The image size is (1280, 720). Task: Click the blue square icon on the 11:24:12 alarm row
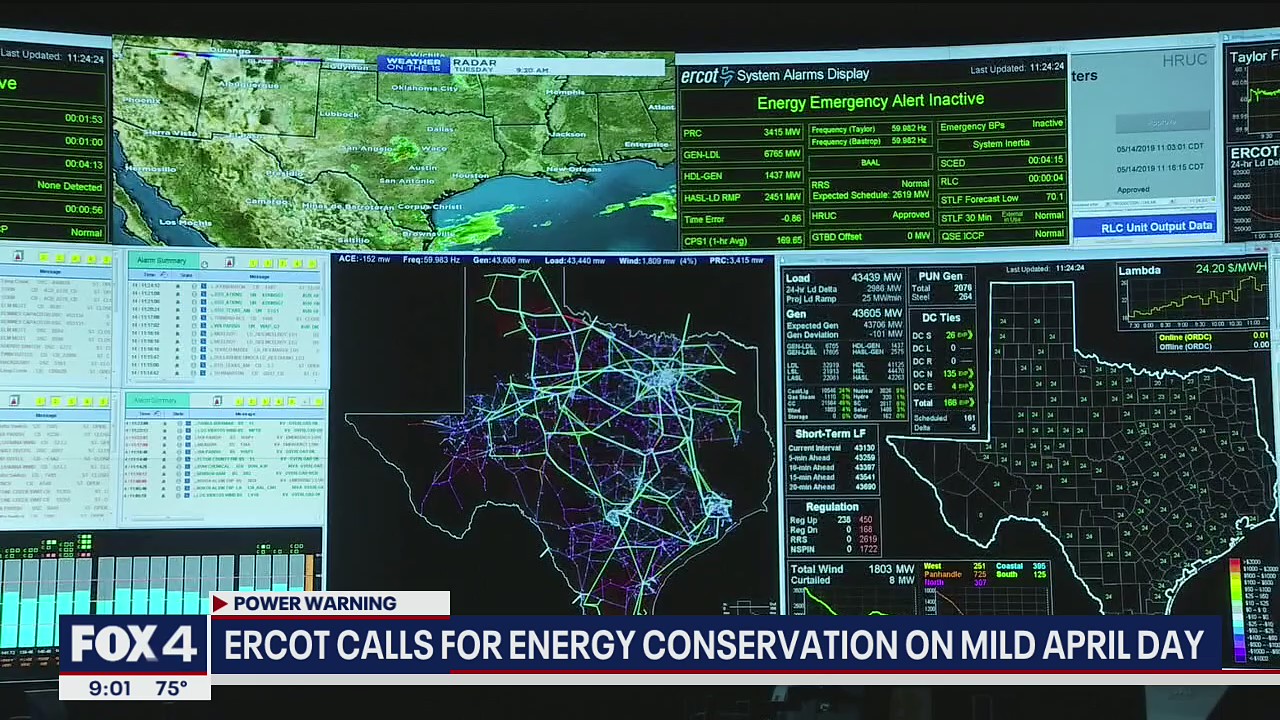203,286
